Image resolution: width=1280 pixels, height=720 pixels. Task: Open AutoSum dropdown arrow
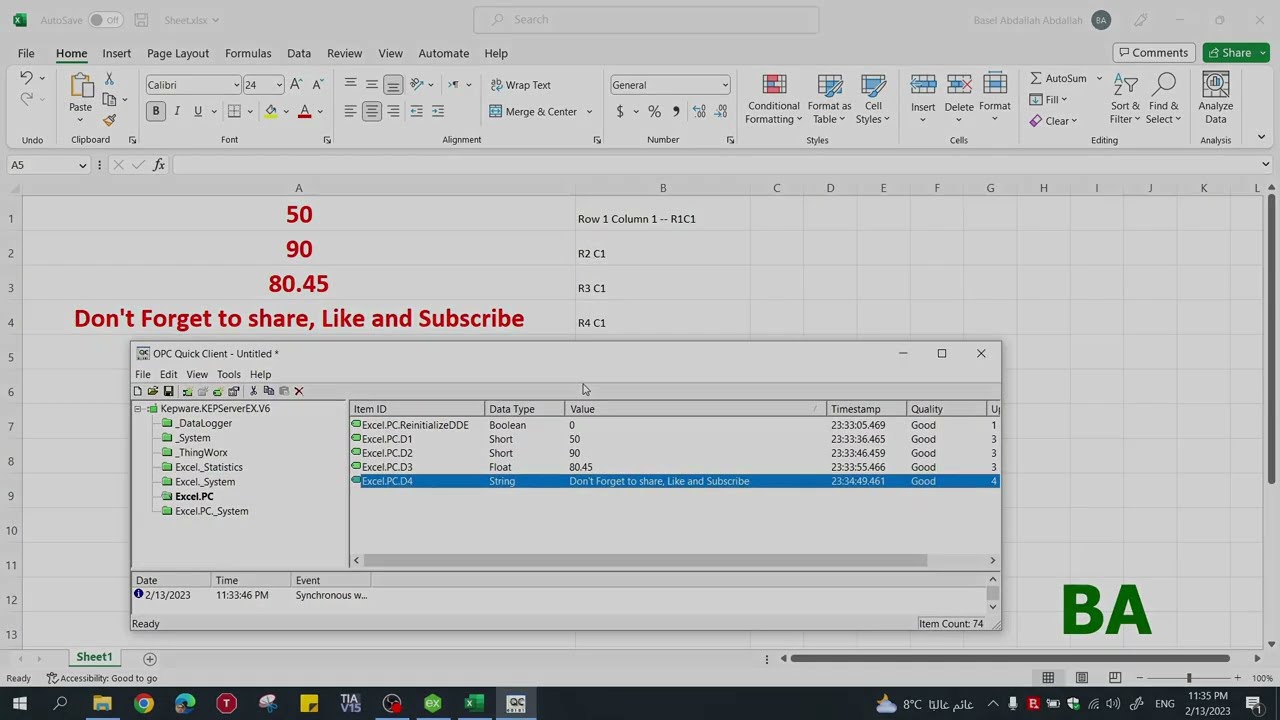1099,78
